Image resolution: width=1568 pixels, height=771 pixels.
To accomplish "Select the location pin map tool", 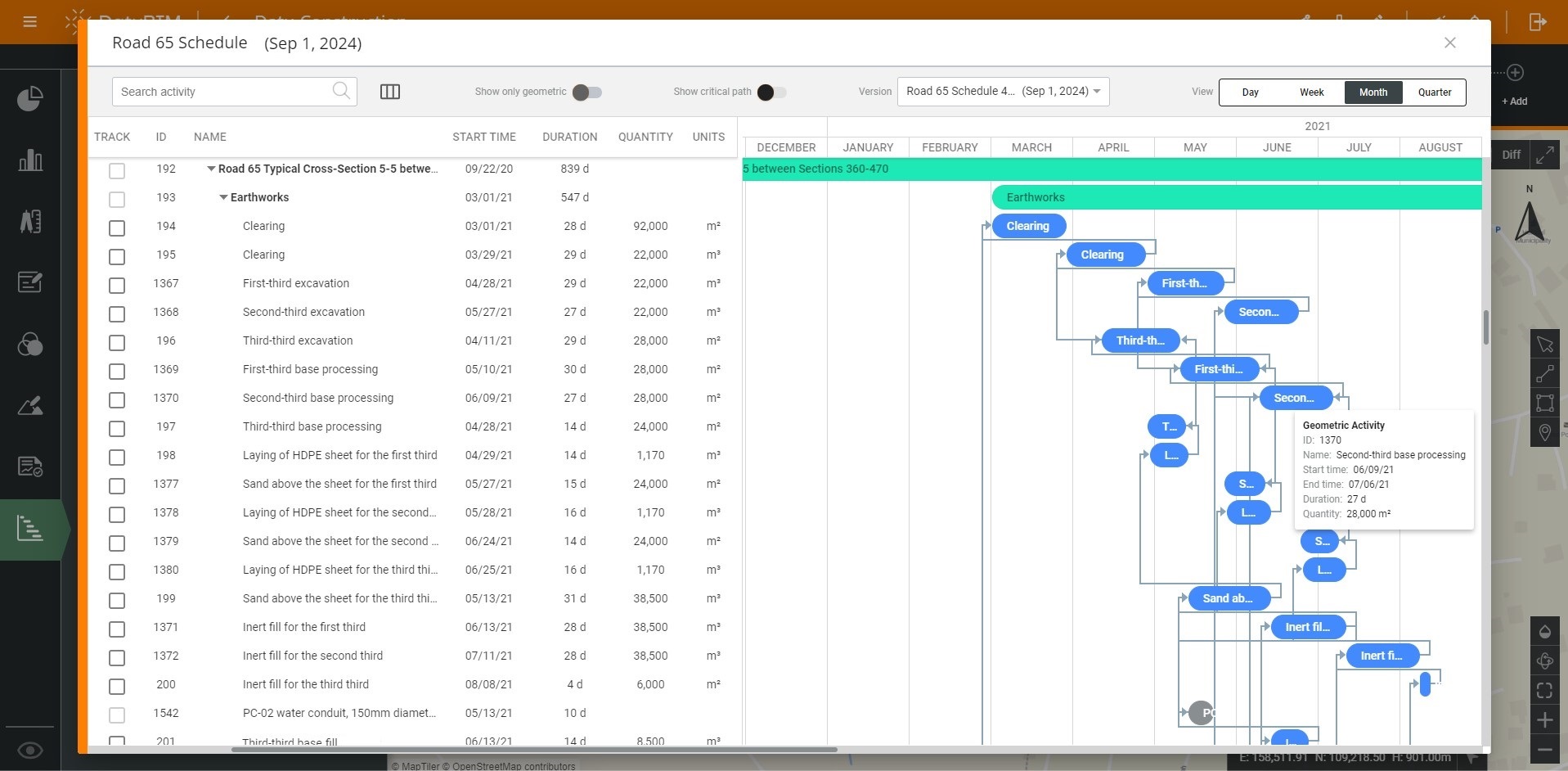I will [1545, 432].
